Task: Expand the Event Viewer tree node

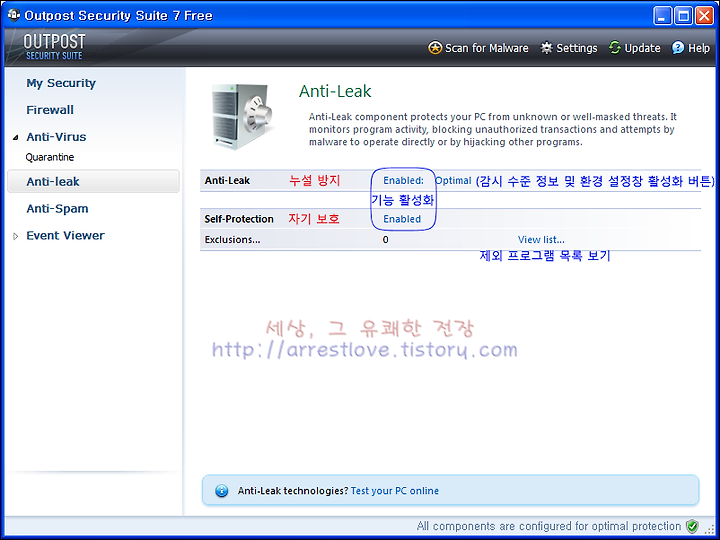Action: coord(16,236)
